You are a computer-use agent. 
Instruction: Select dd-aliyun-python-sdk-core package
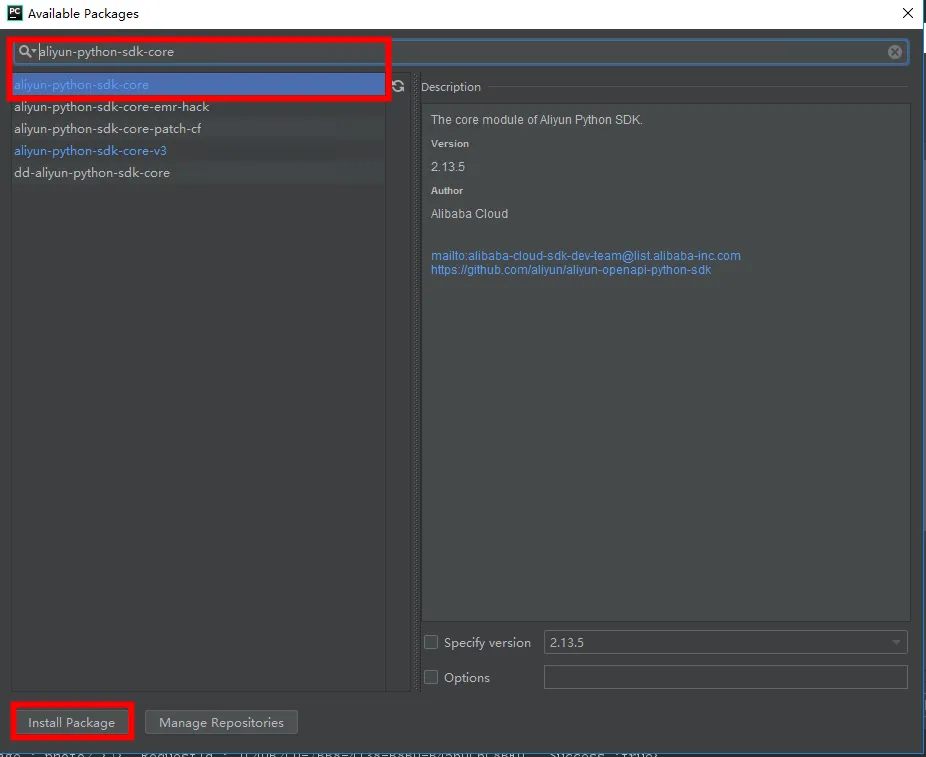coord(198,172)
